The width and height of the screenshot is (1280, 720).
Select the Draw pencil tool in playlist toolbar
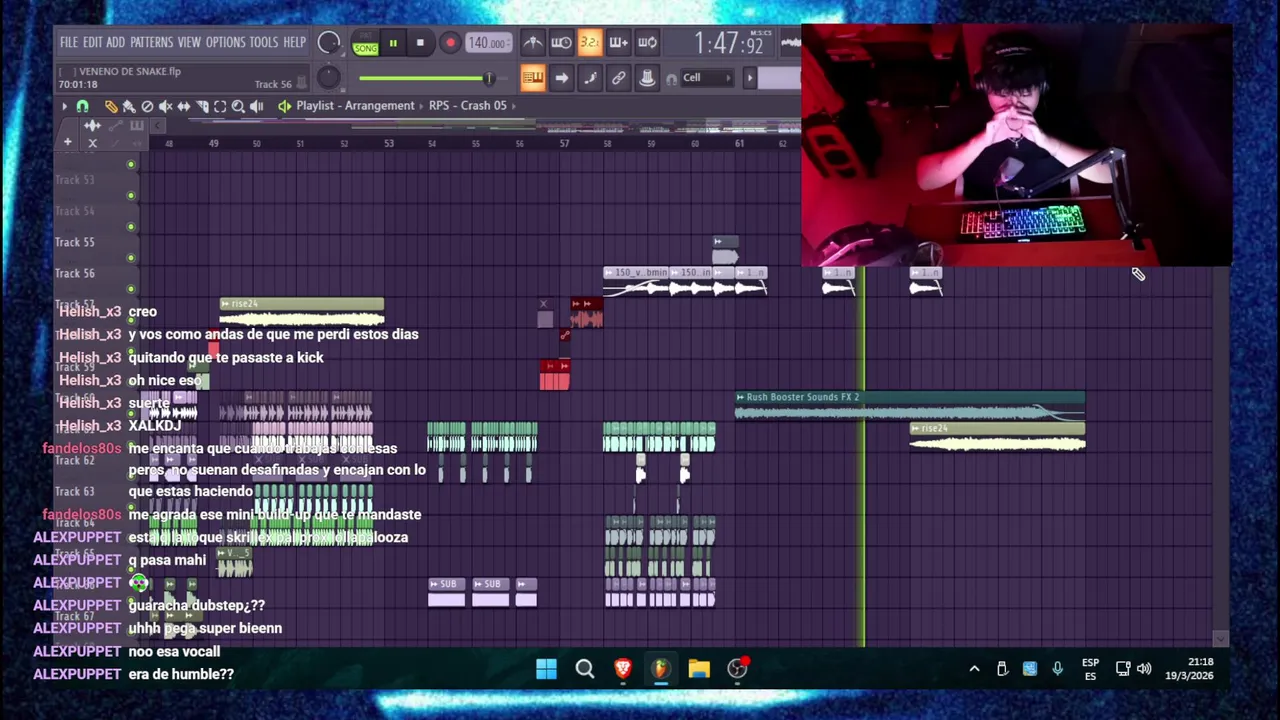(x=110, y=106)
